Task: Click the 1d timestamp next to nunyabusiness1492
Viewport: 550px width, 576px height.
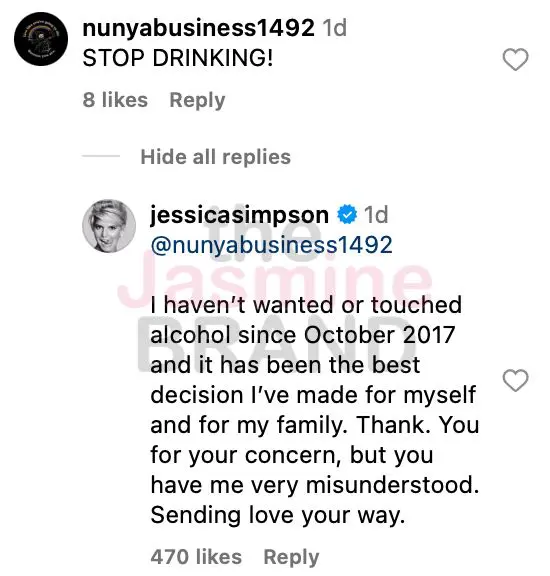Action: tap(334, 28)
